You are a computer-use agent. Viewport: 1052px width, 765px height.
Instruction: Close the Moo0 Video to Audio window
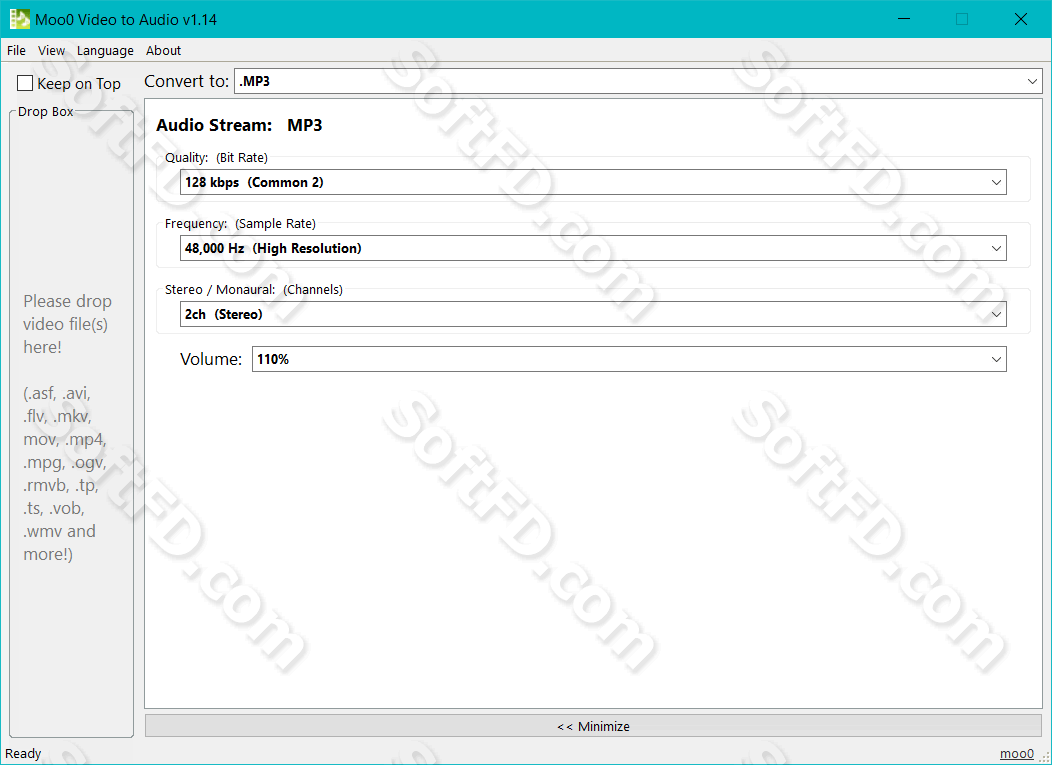(x=1020, y=19)
